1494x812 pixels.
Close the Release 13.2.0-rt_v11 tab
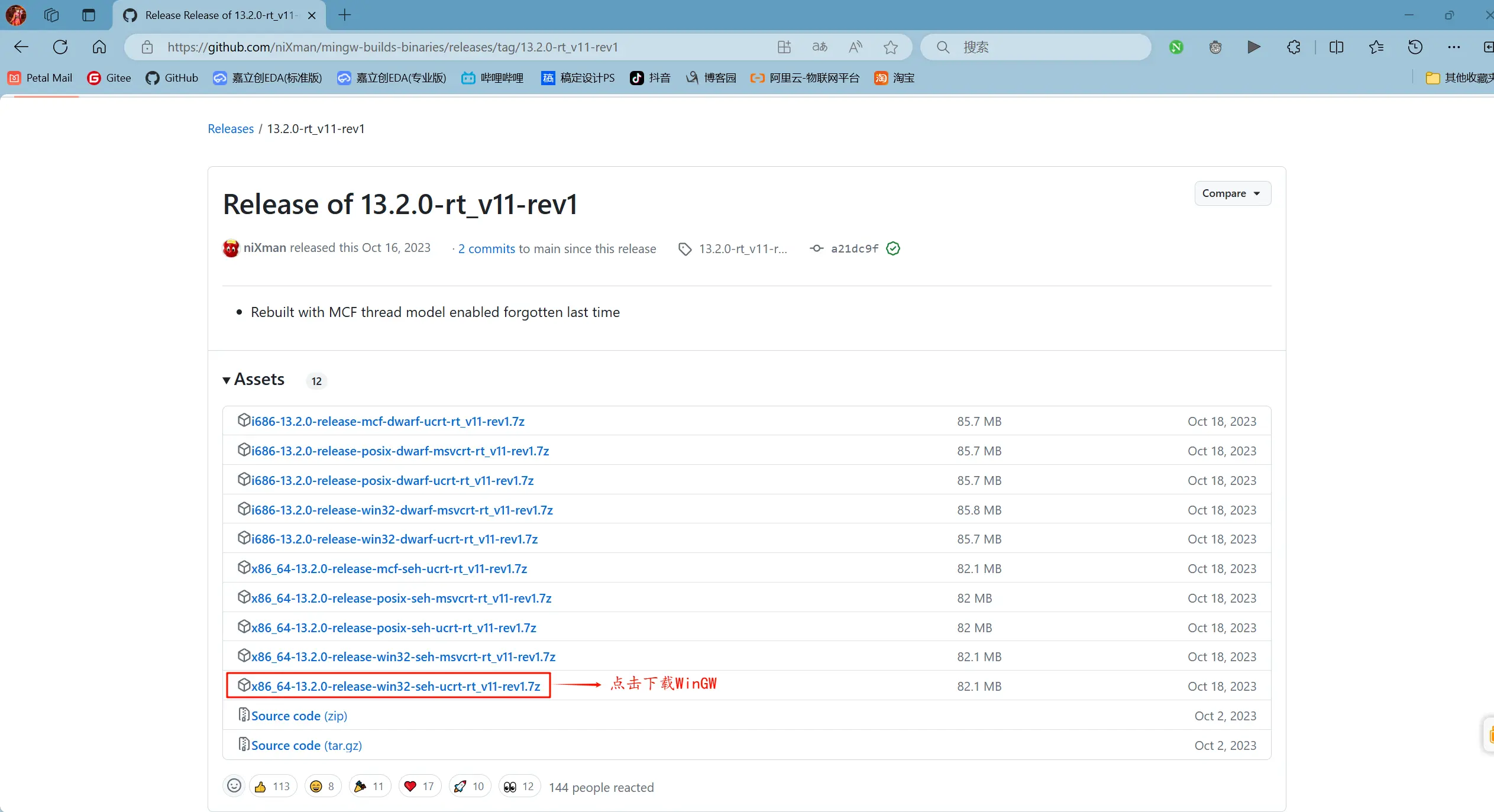point(312,15)
